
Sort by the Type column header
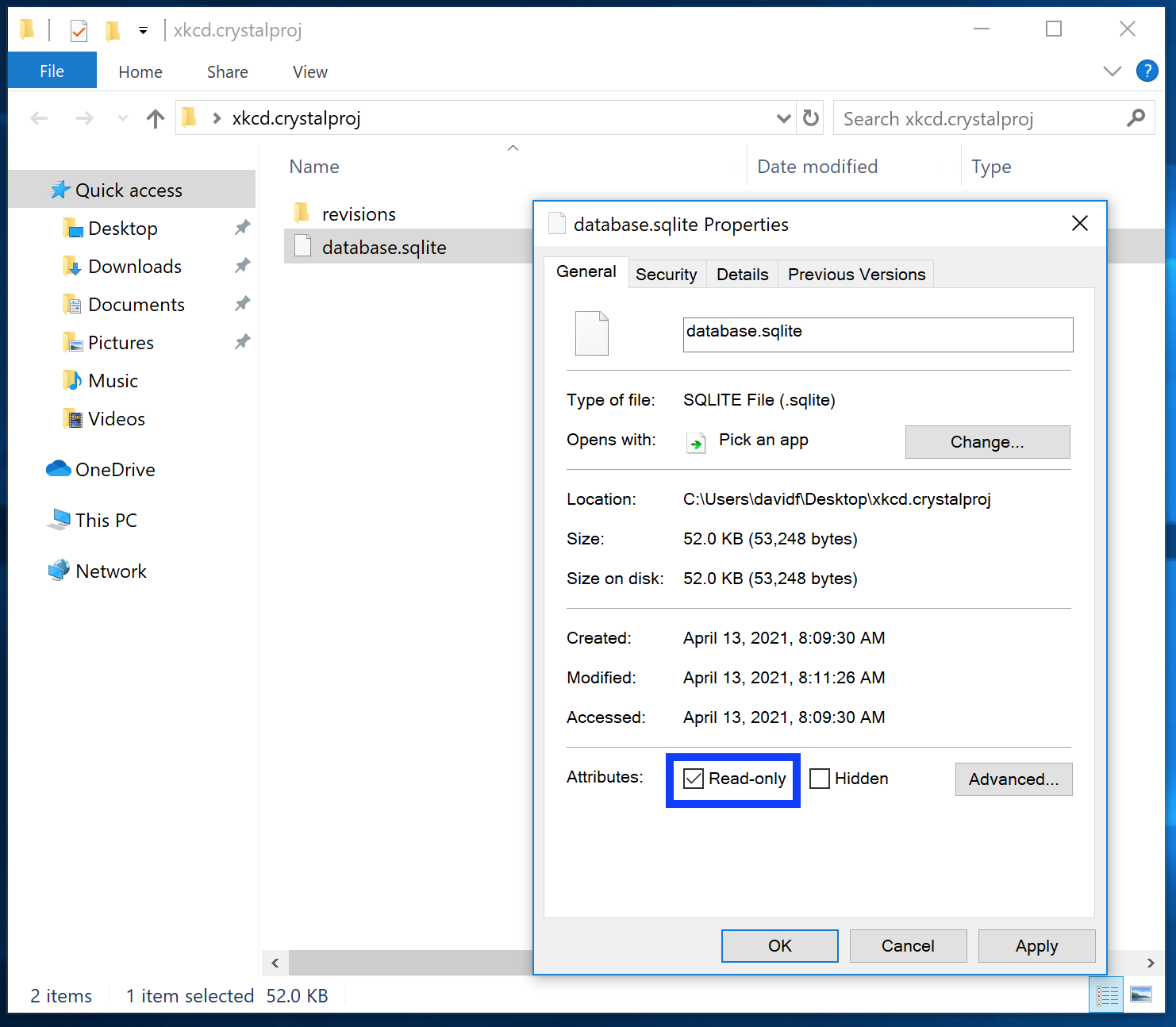pyautogui.click(x=991, y=167)
